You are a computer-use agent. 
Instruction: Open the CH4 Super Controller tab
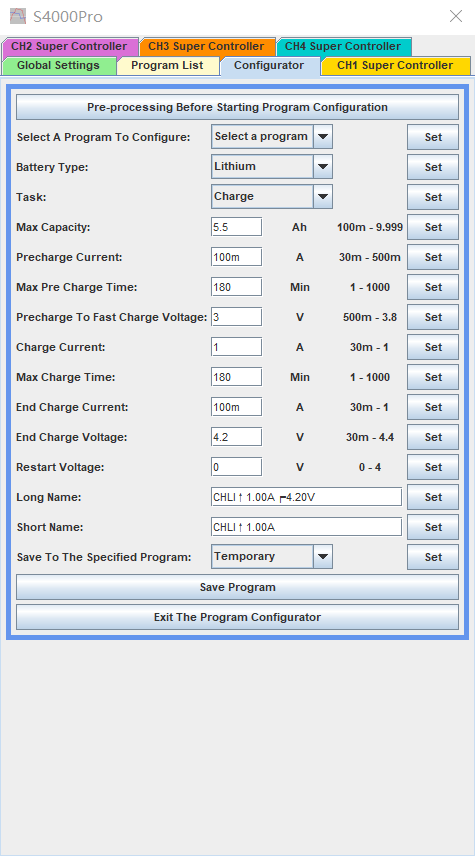pyautogui.click(x=343, y=46)
